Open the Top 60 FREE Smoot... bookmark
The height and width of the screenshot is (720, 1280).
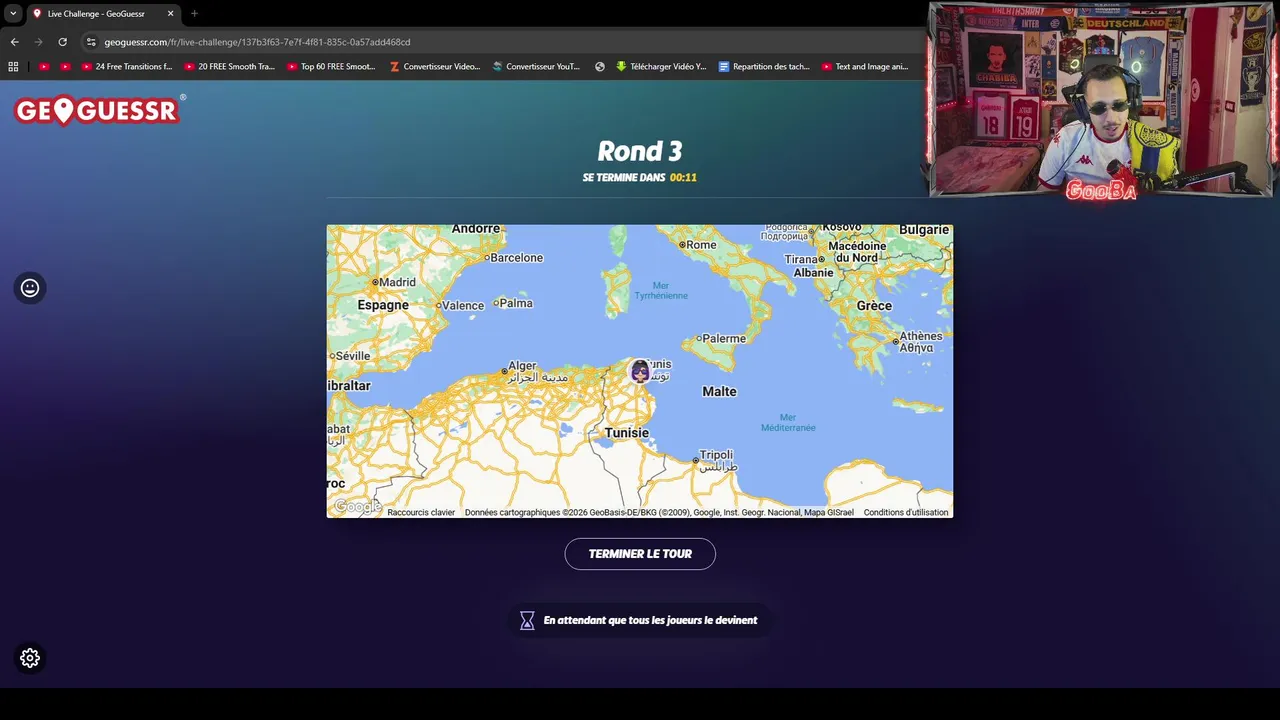tap(332, 67)
